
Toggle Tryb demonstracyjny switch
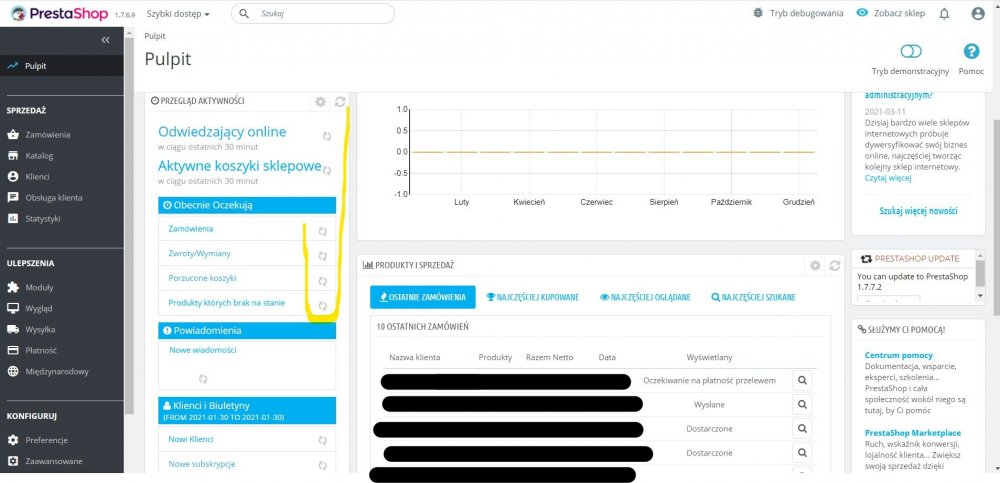tap(911, 51)
